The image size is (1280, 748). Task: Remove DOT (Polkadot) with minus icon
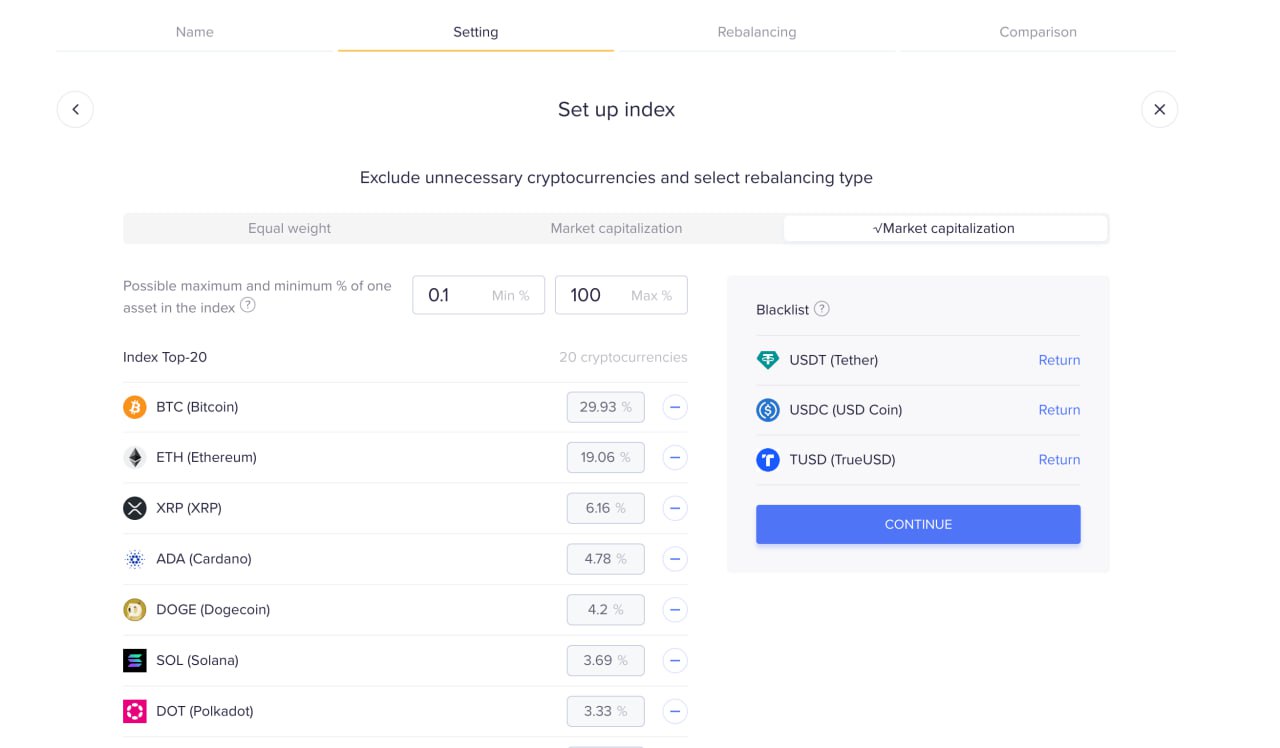[x=675, y=711]
